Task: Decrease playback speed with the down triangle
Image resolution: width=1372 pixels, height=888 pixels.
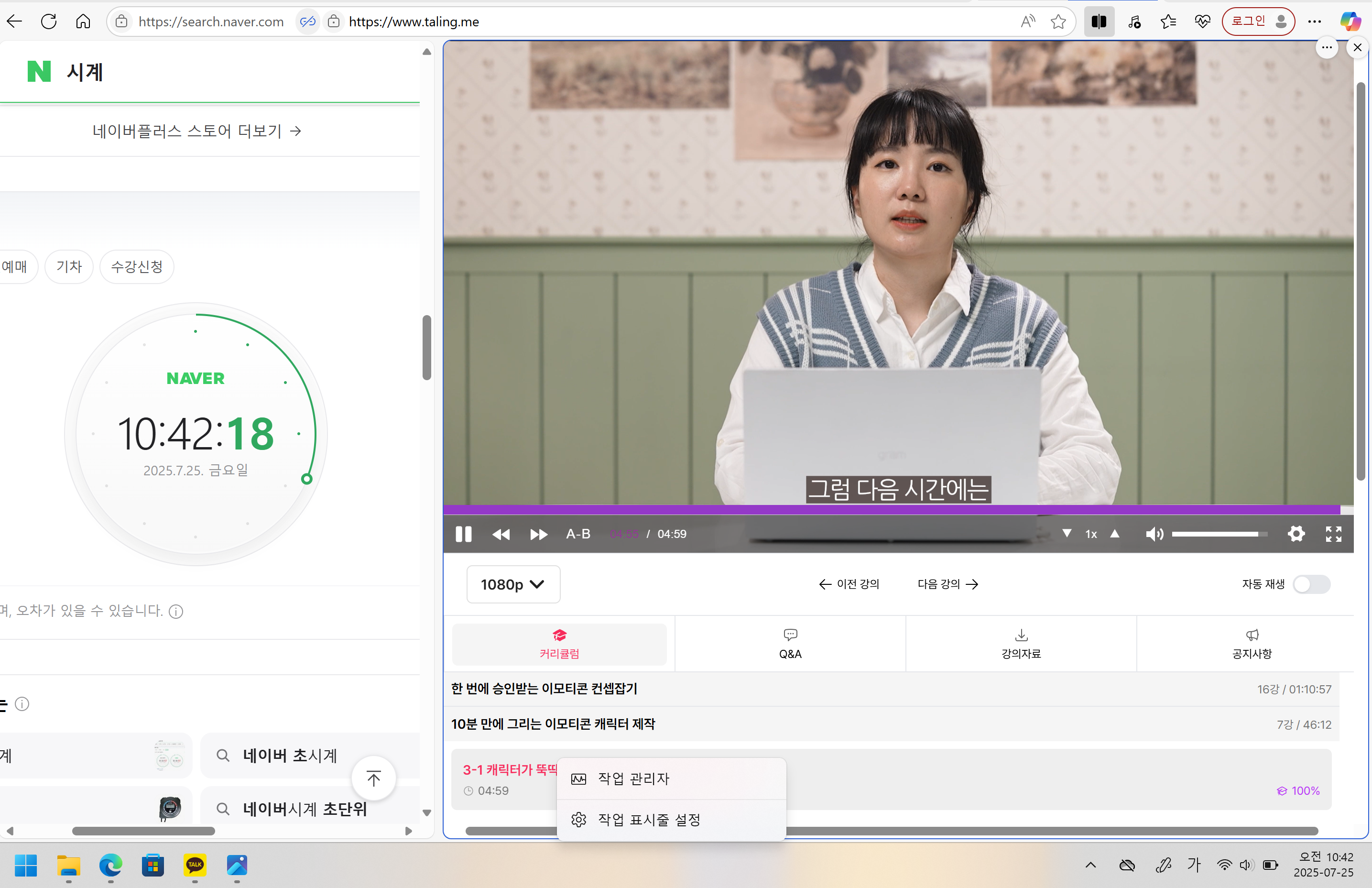Action: [x=1067, y=534]
